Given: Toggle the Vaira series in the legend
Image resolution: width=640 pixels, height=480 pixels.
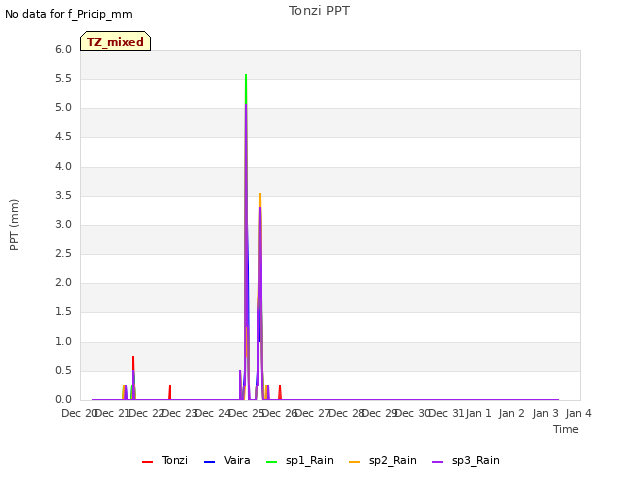Looking at the screenshot, I should pyautogui.click(x=227, y=461).
